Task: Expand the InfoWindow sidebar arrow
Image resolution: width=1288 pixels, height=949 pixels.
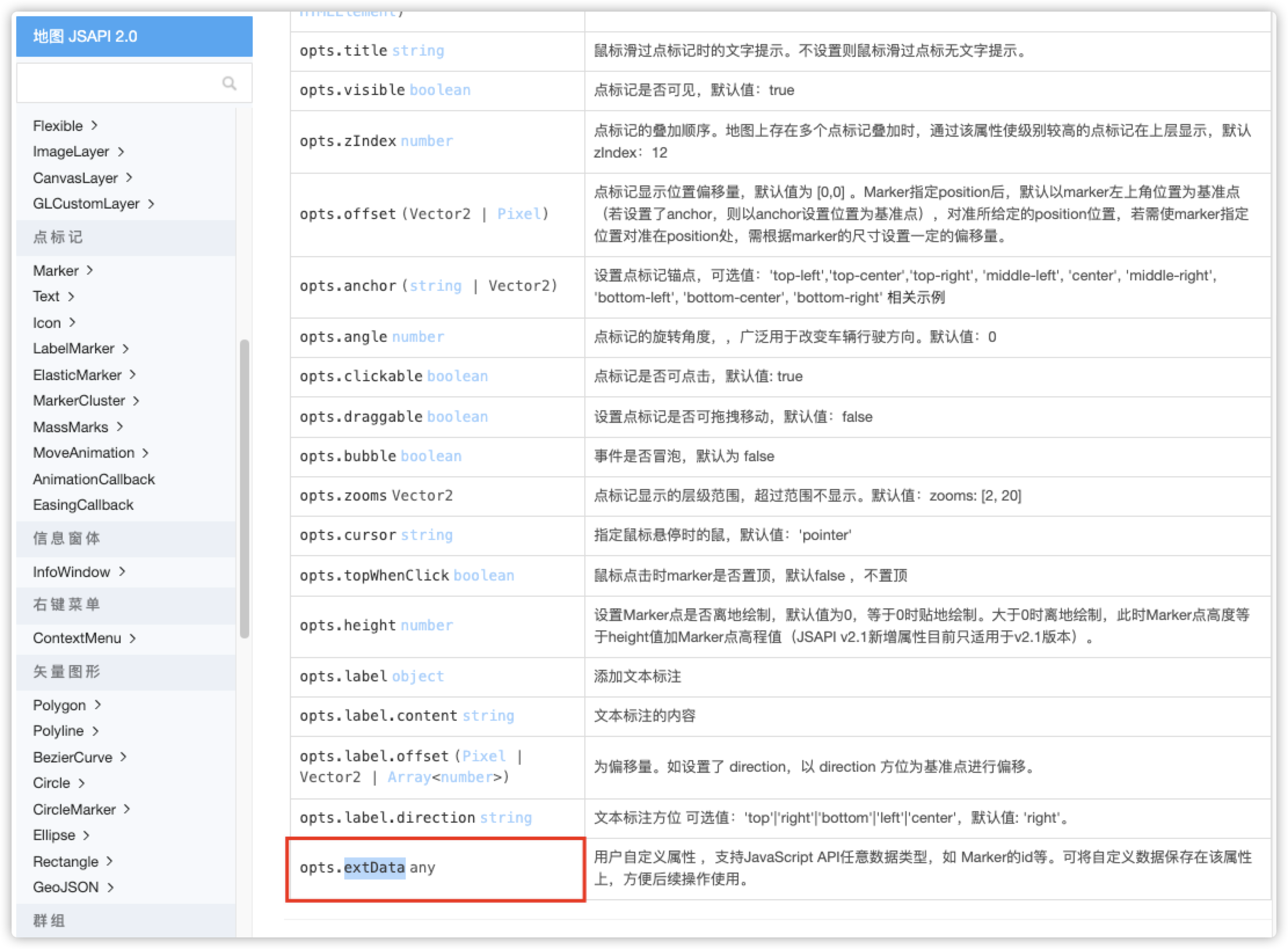Action: [122, 572]
